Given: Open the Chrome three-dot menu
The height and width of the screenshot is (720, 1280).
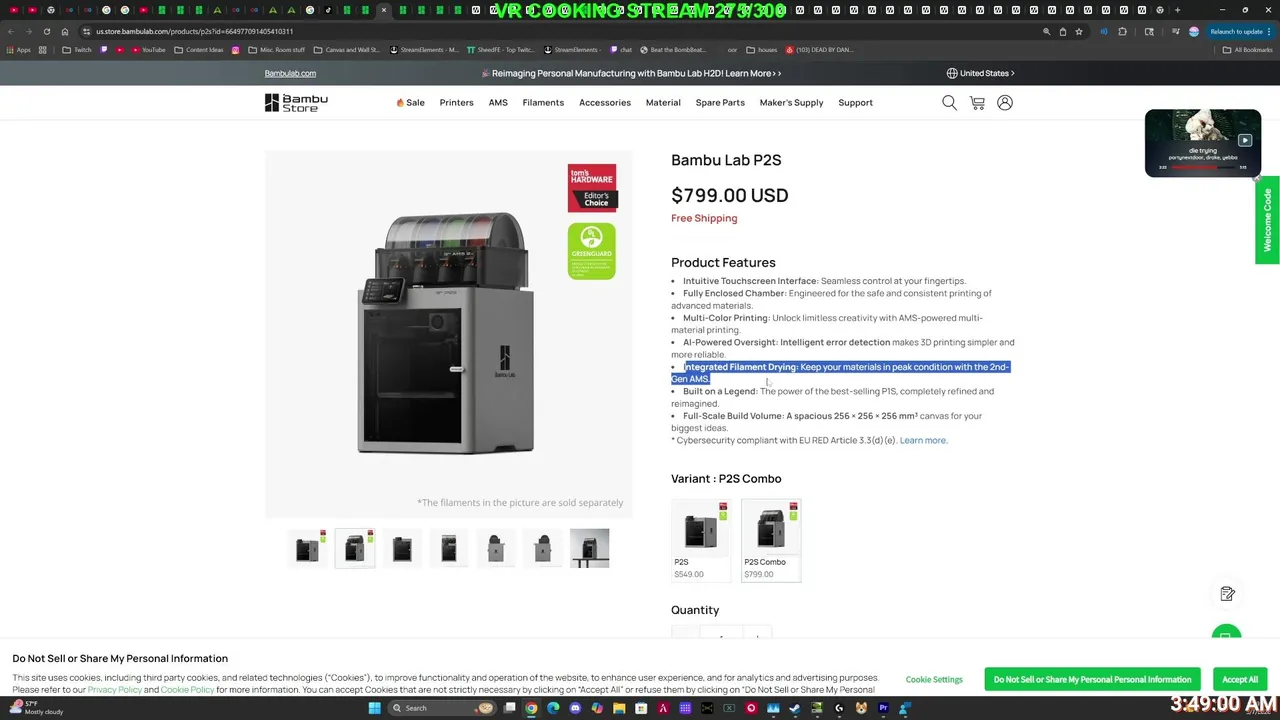Looking at the screenshot, I should coord(1269,31).
